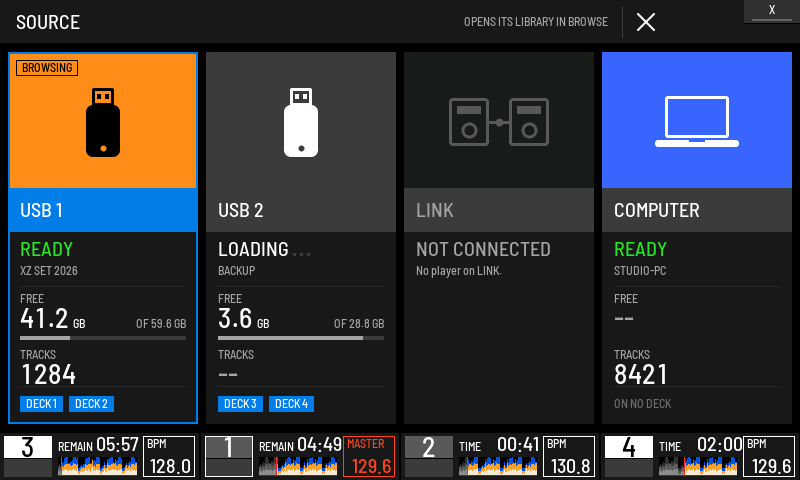Click the DECK 2 tag under USB 1
This screenshot has width=800, height=480.
[91, 404]
